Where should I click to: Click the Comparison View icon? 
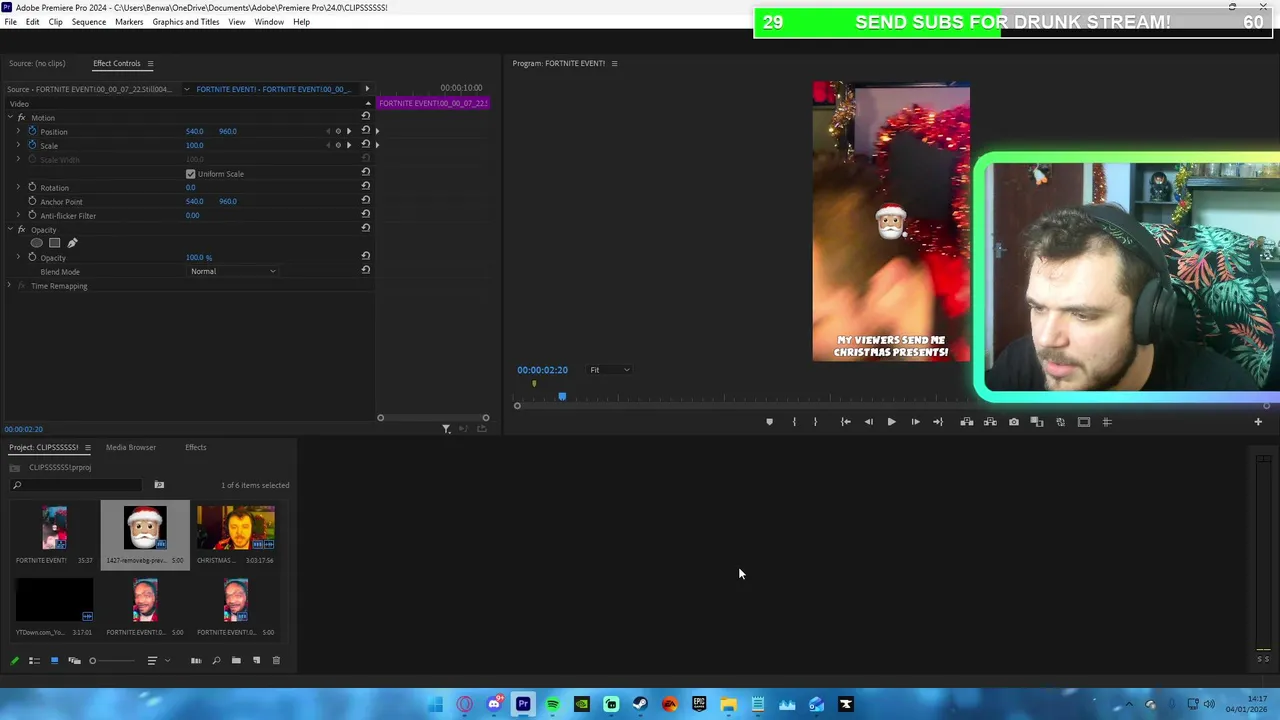tap(1037, 422)
